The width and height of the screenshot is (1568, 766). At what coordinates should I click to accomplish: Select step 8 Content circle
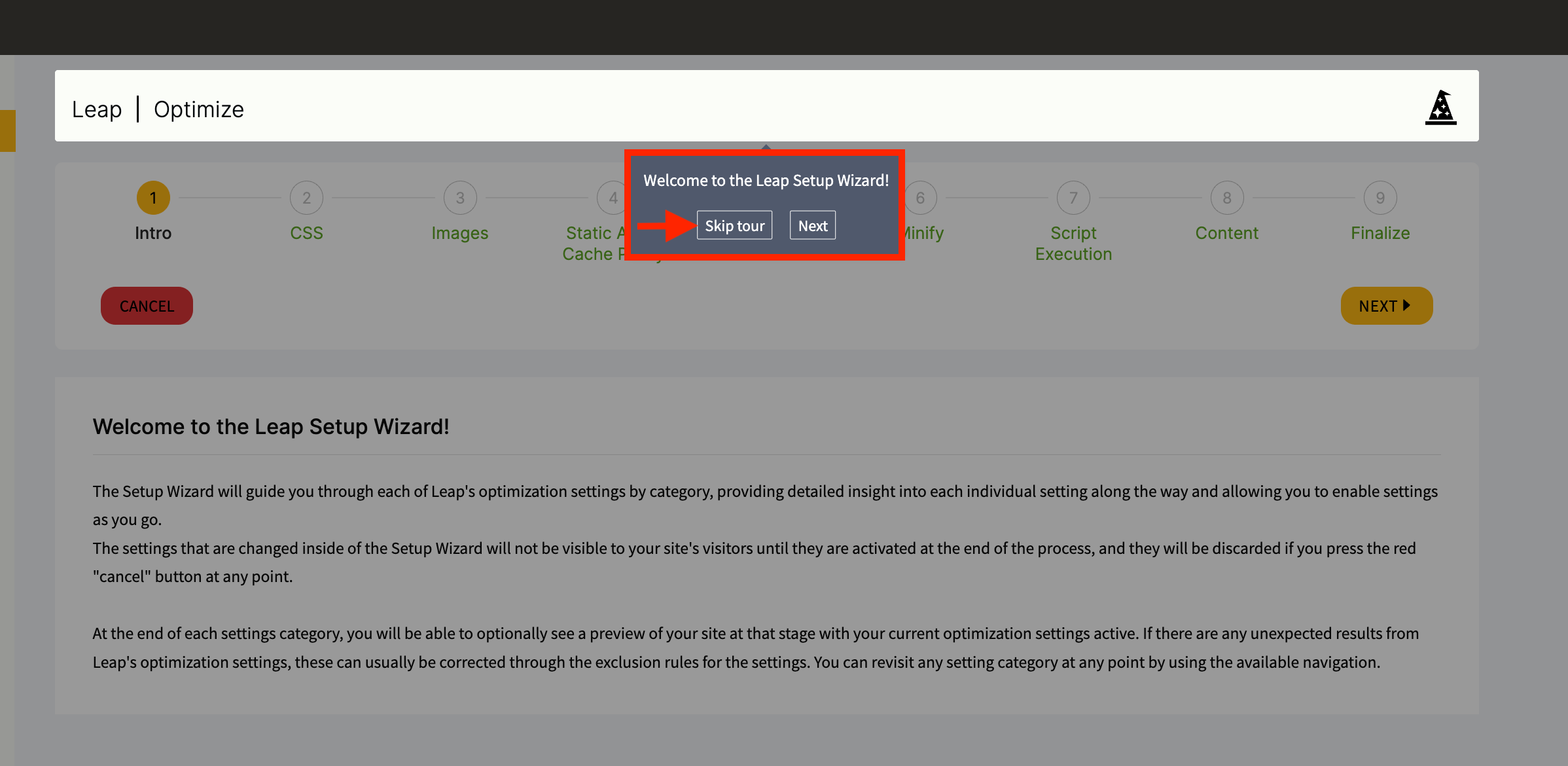(1227, 198)
